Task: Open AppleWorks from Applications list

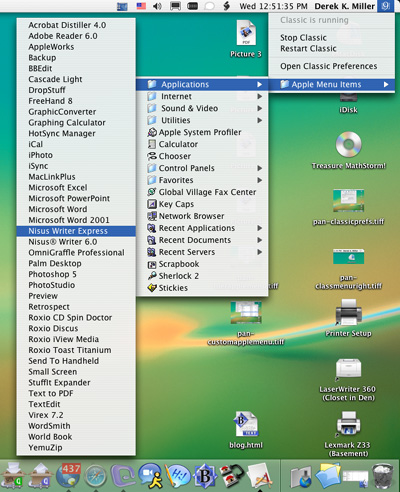Action: tap(76, 47)
